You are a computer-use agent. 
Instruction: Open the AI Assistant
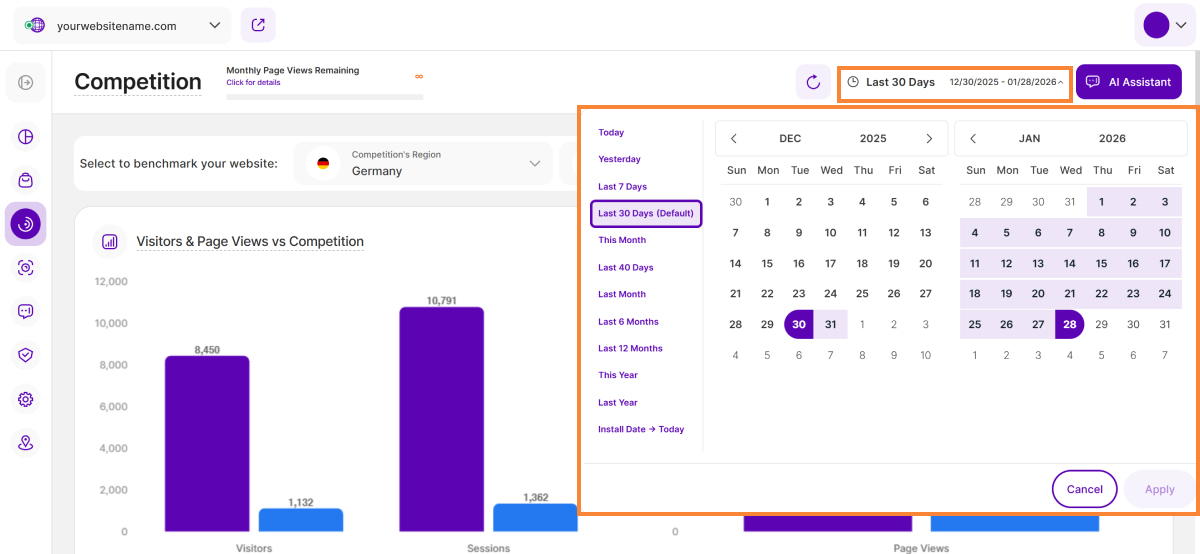[1128, 82]
